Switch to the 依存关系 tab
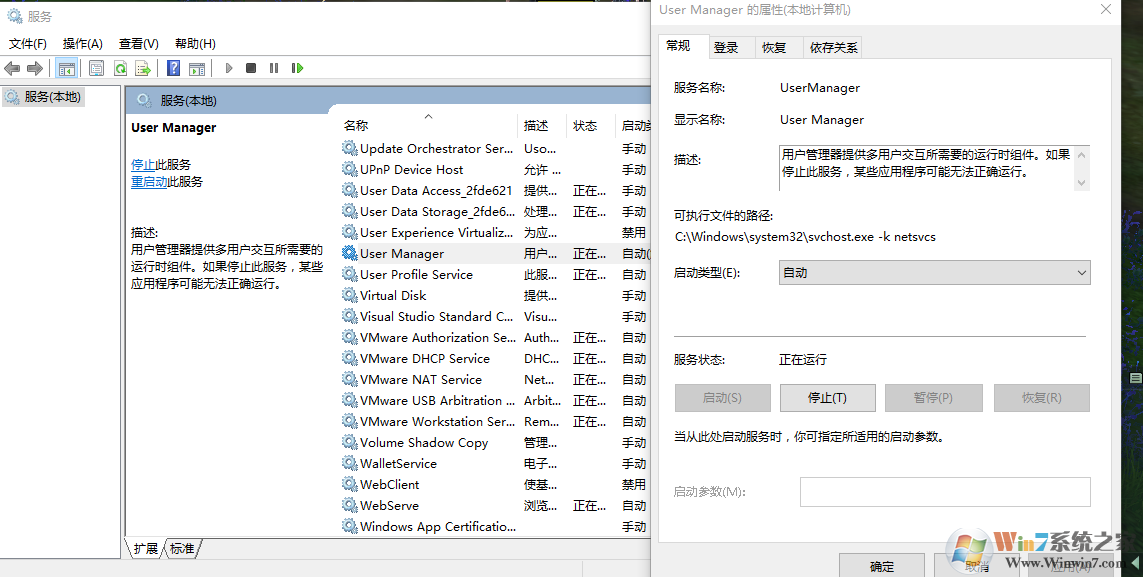 coord(833,48)
